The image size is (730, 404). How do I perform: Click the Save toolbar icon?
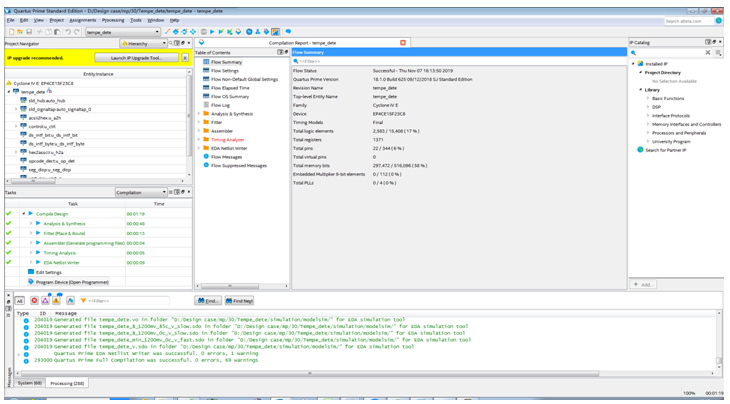(x=29, y=32)
